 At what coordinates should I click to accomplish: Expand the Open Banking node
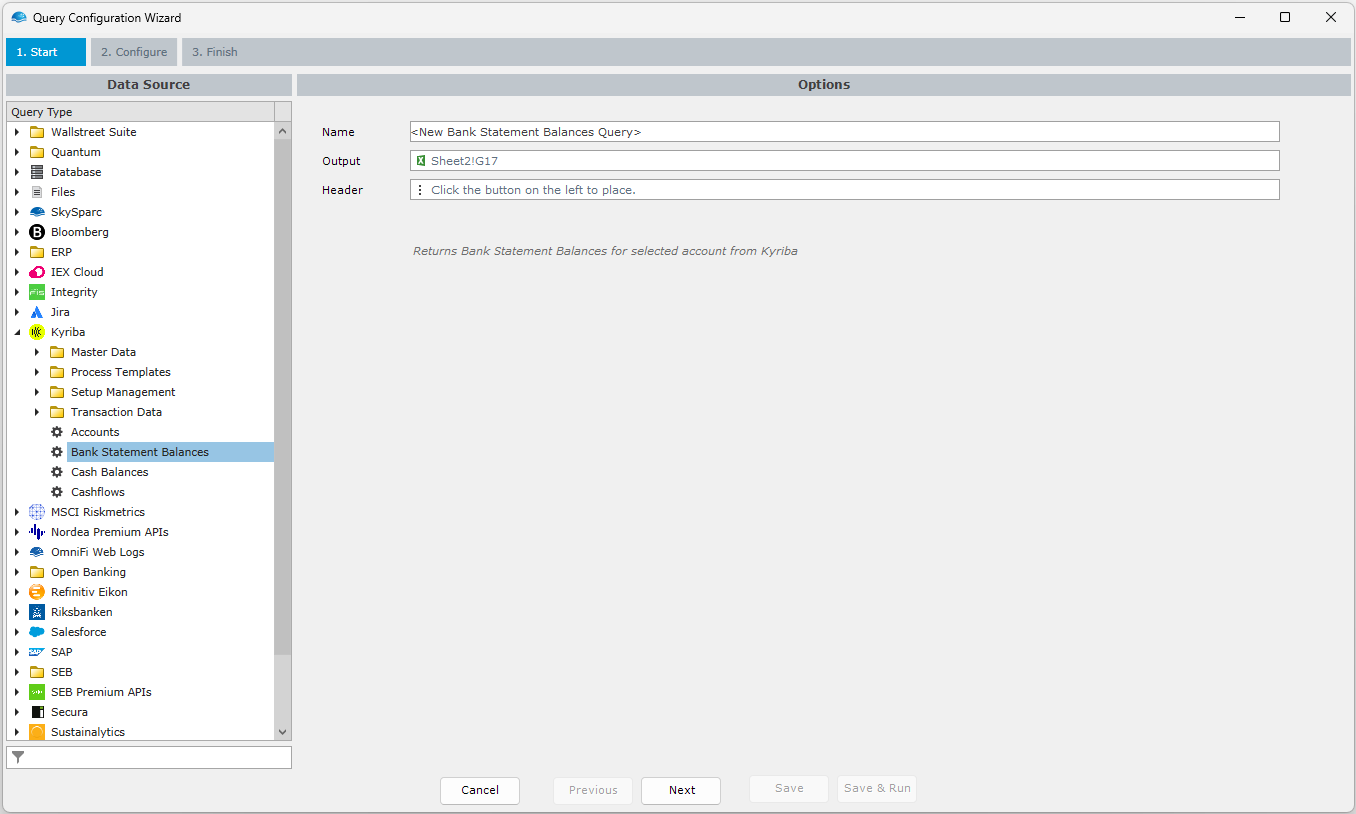[16, 572]
